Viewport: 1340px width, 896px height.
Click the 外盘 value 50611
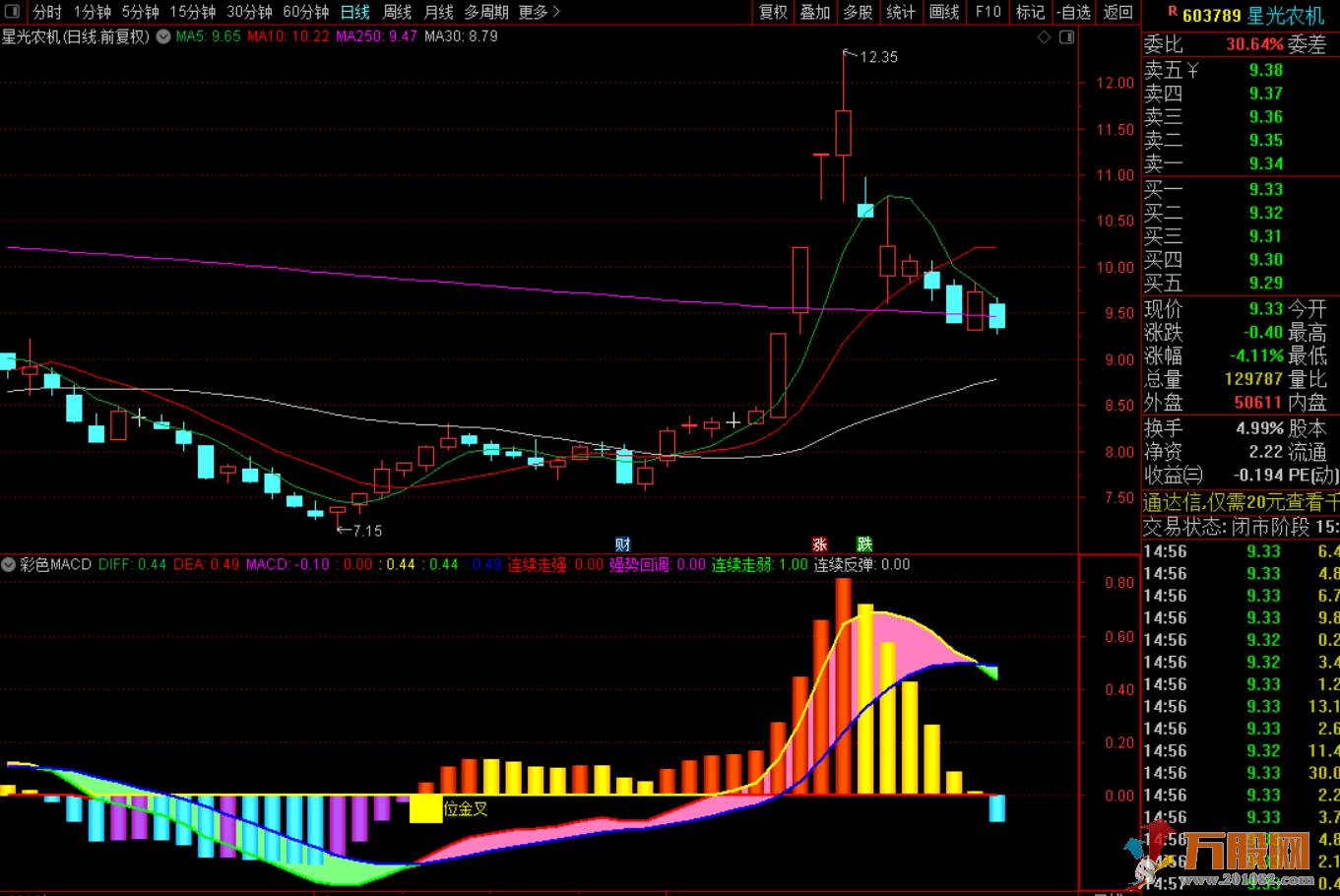(1258, 403)
